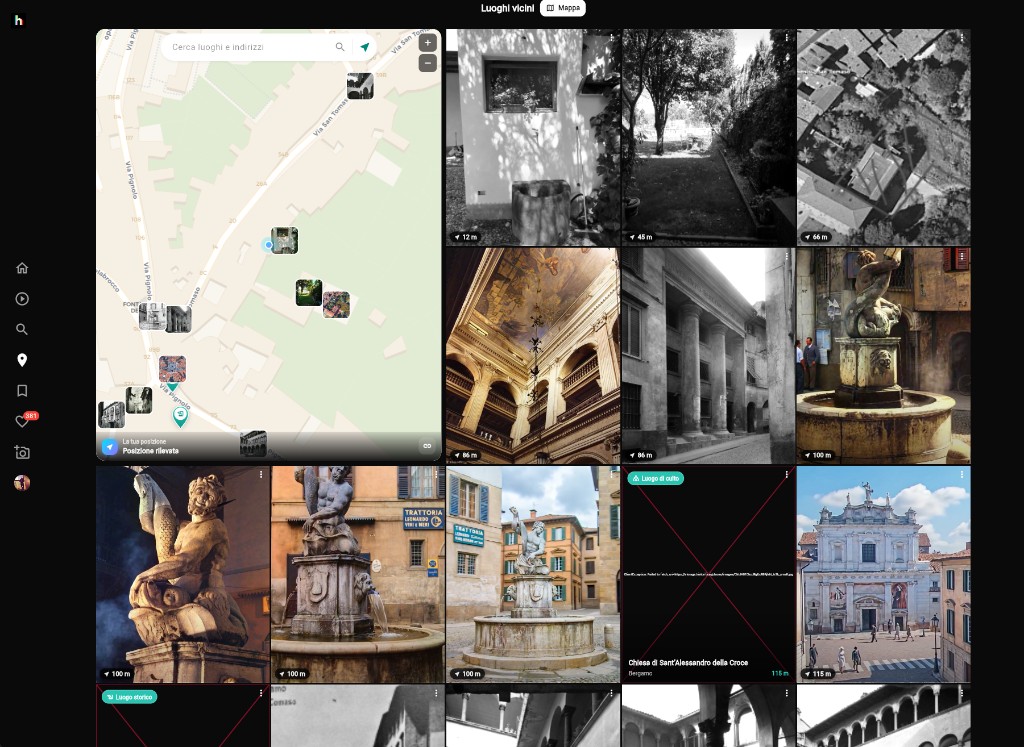Open options menu on the 66 m aerial photo
Screen dimensions: 1024x747
pos(962,38)
